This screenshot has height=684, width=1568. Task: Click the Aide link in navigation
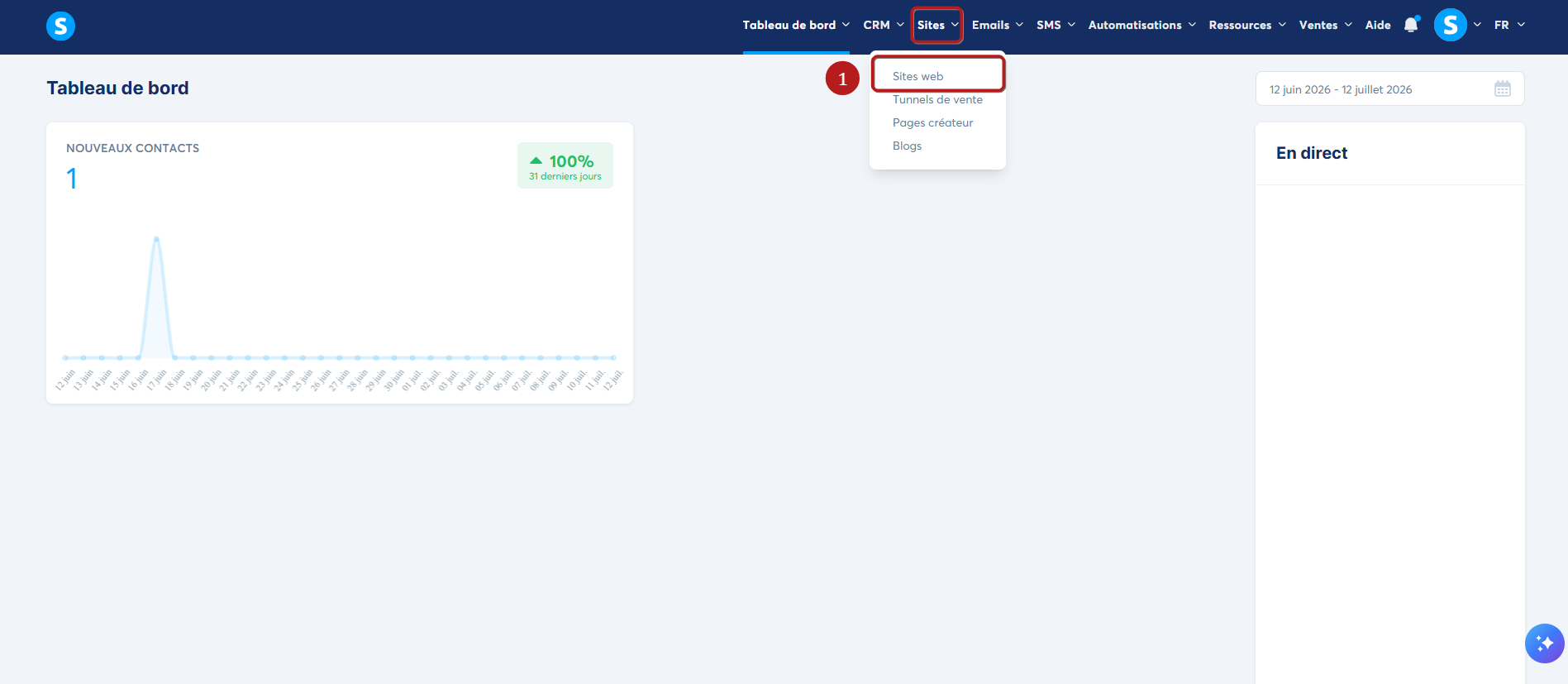(1378, 25)
